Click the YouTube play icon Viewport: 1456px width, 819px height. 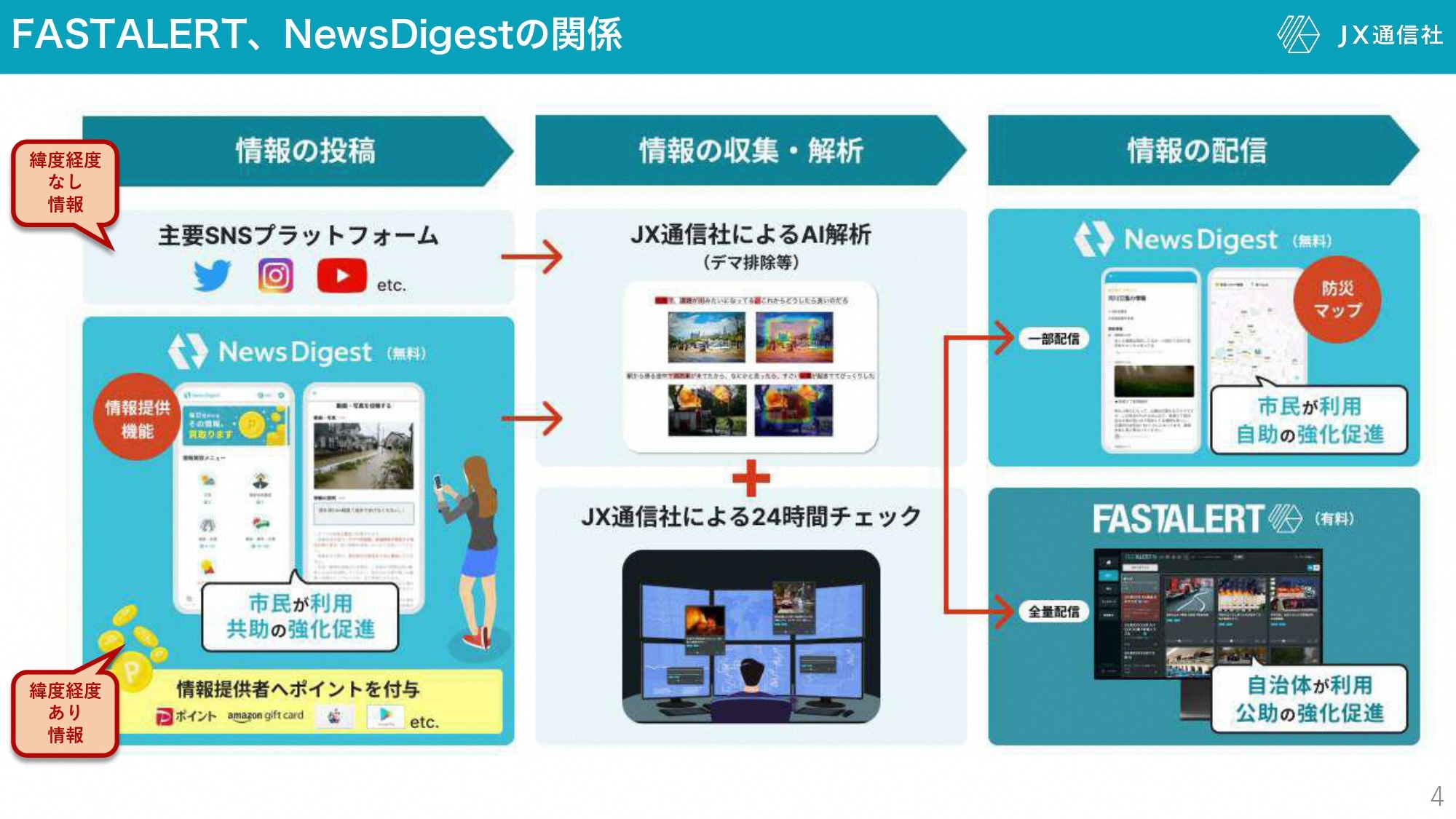pos(341,276)
